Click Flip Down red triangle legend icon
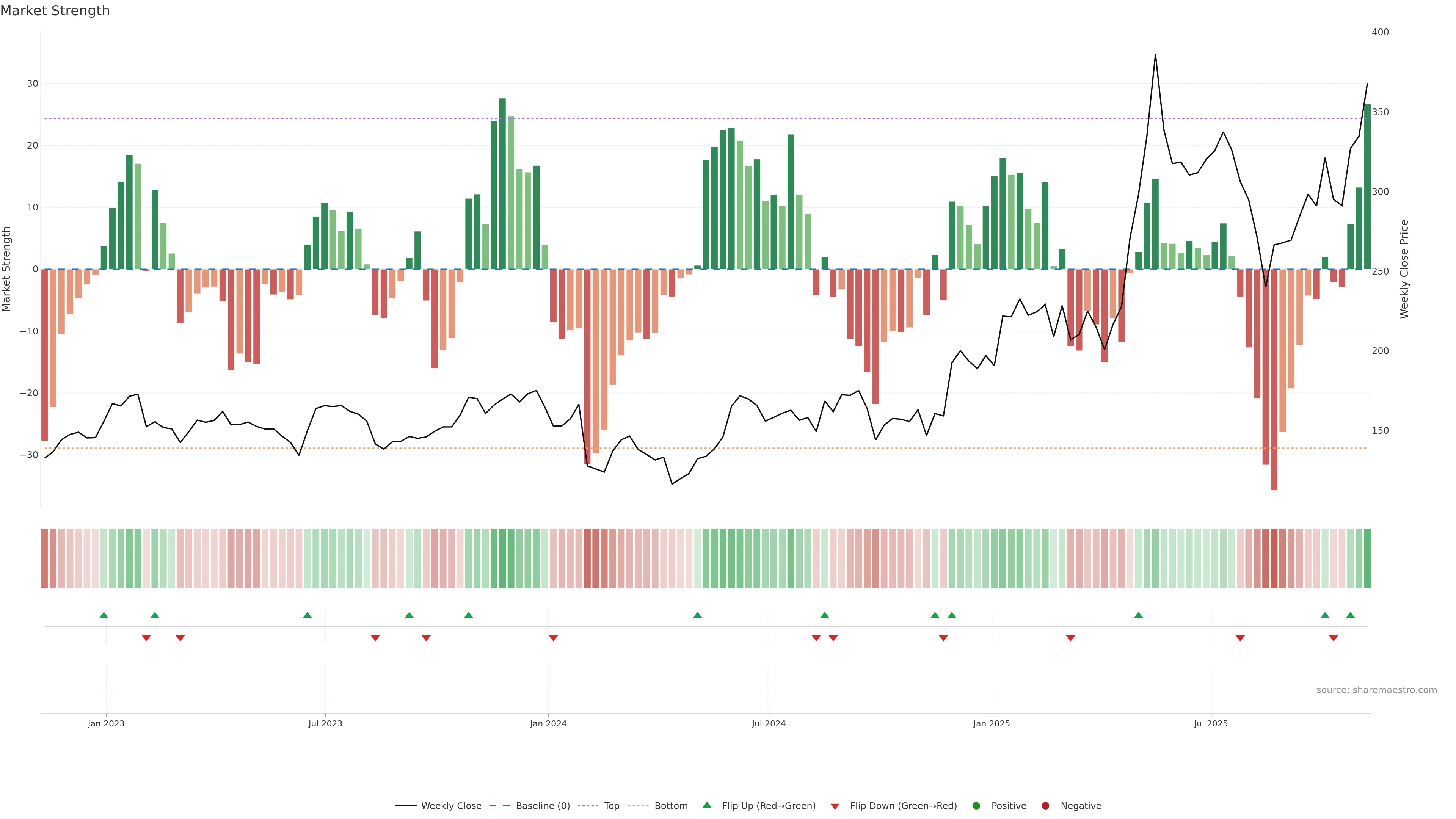The image size is (1456, 819). [x=835, y=806]
